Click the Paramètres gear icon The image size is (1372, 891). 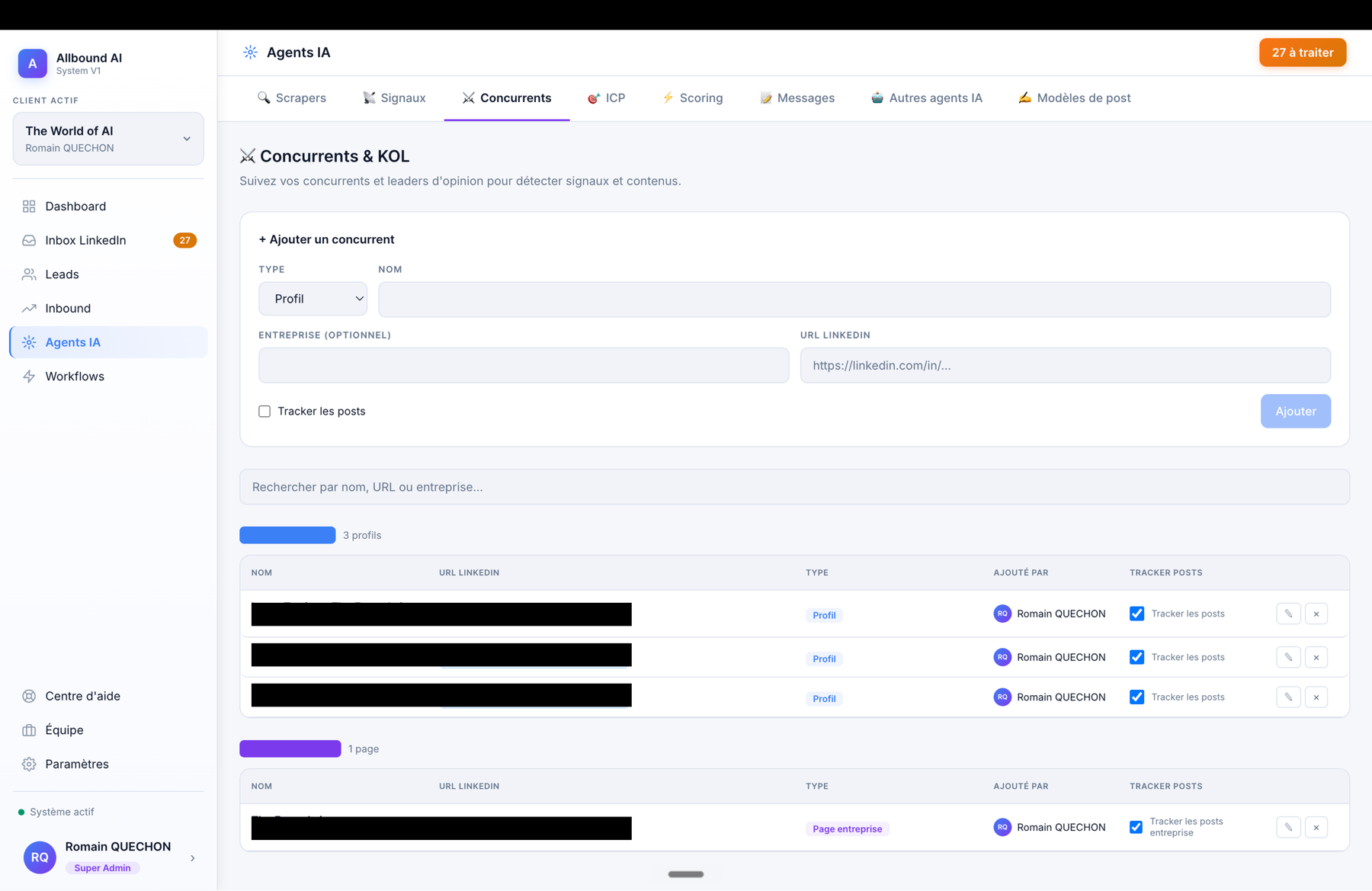[x=29, y=764]
